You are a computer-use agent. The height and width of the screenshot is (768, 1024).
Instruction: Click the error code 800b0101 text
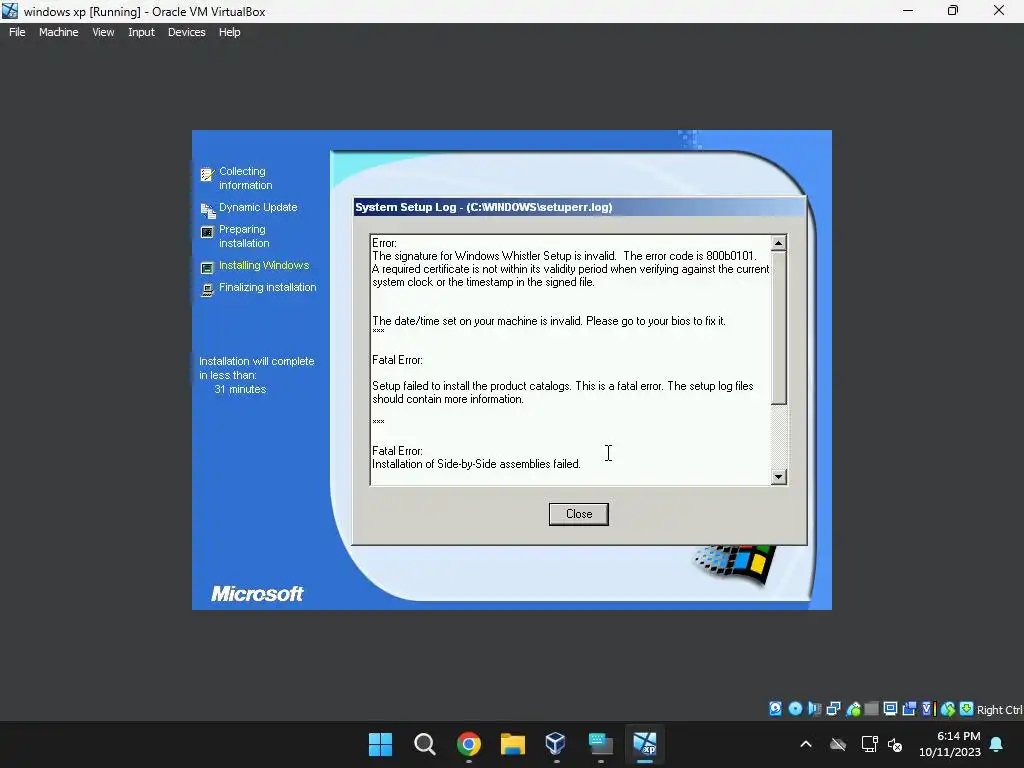(730, 256)
